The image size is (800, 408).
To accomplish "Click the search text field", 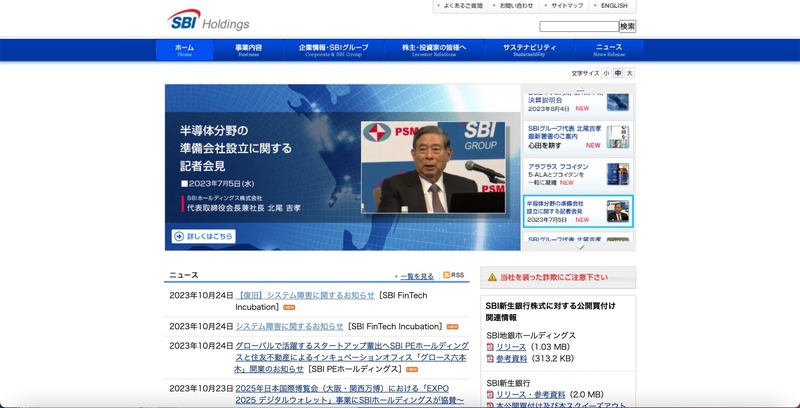I will (578, 26).
